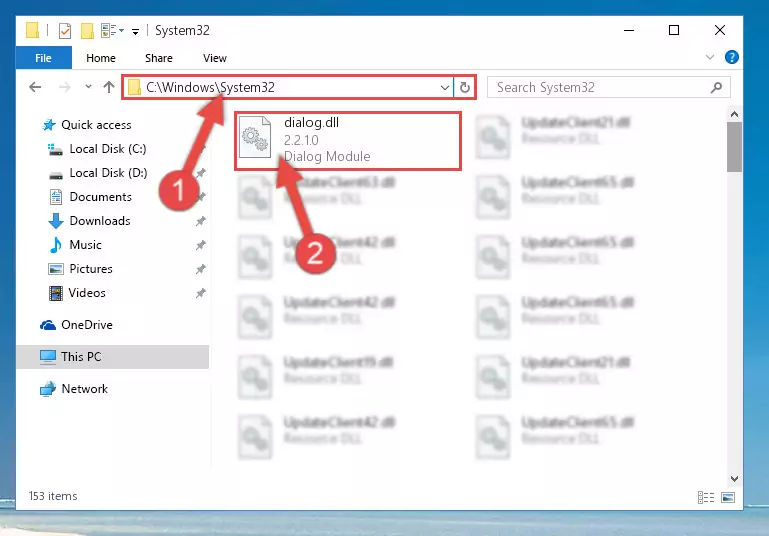The image size is (769, 536).
Task: Switch to the View ribbon tab
Action: 215,58
